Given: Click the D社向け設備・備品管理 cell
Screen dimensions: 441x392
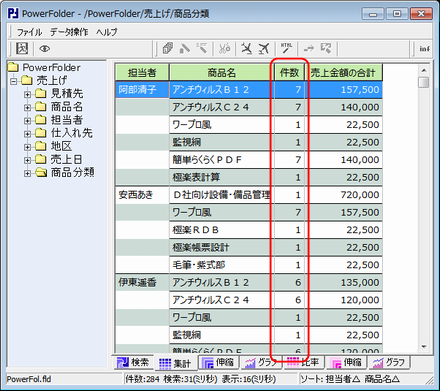Looking at the screenshot, I should point(221,195).
